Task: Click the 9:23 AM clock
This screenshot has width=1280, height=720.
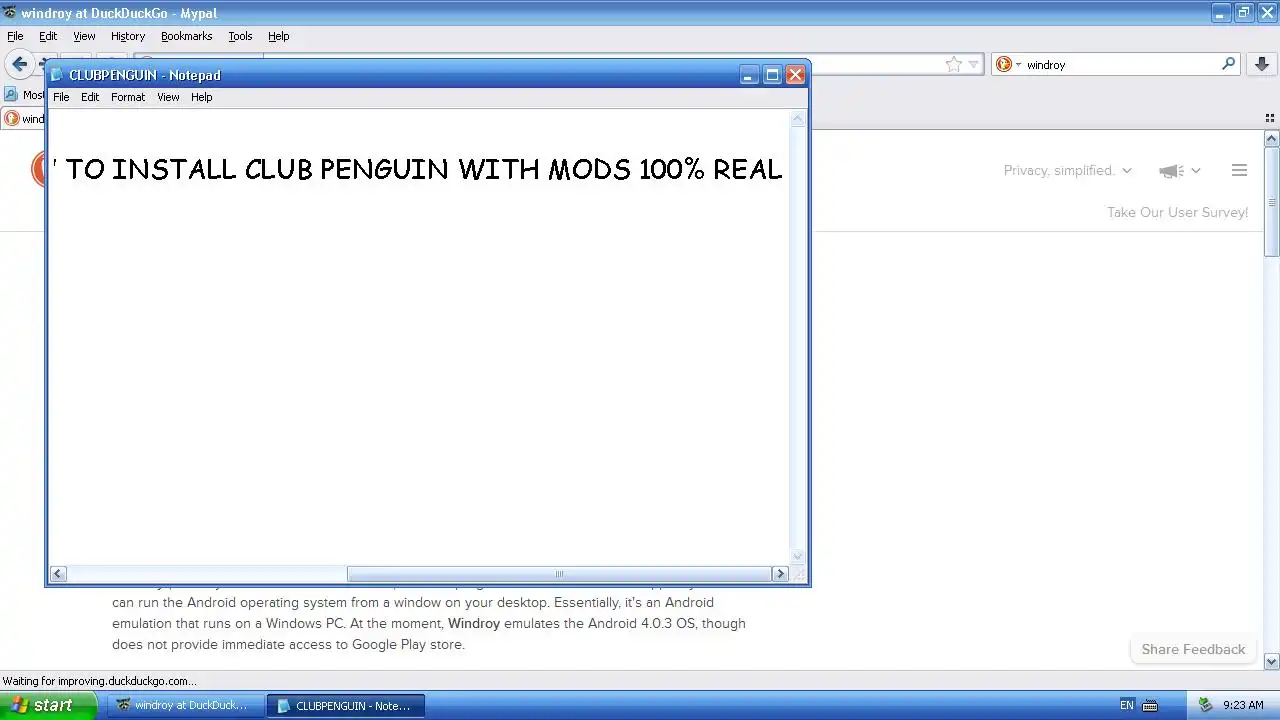Action: pyautogui.click(x=1243, y=705)
